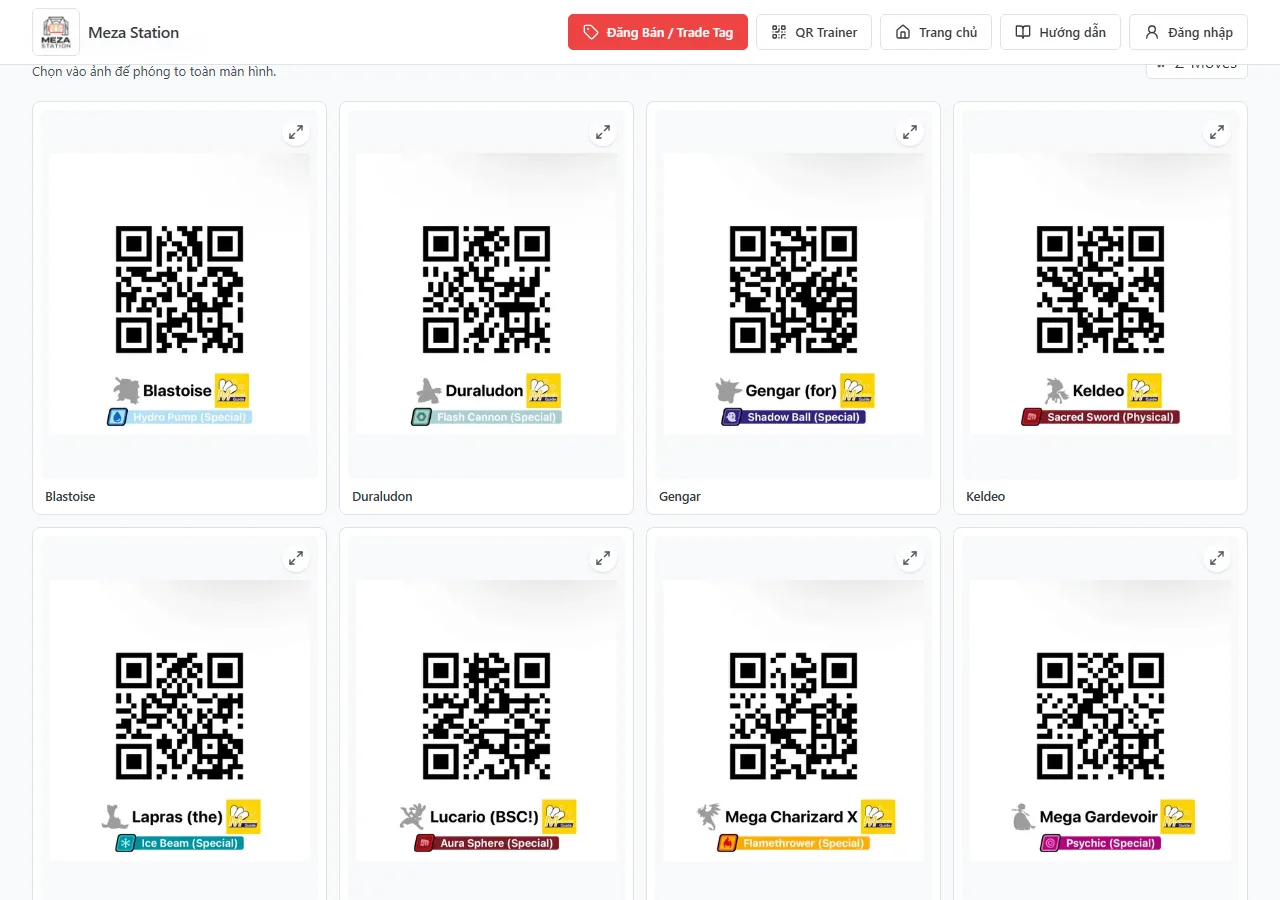Expand Keldeo card to fullscreen
This screenshot has width=1280, height=900.
(x=1217, y=132)
